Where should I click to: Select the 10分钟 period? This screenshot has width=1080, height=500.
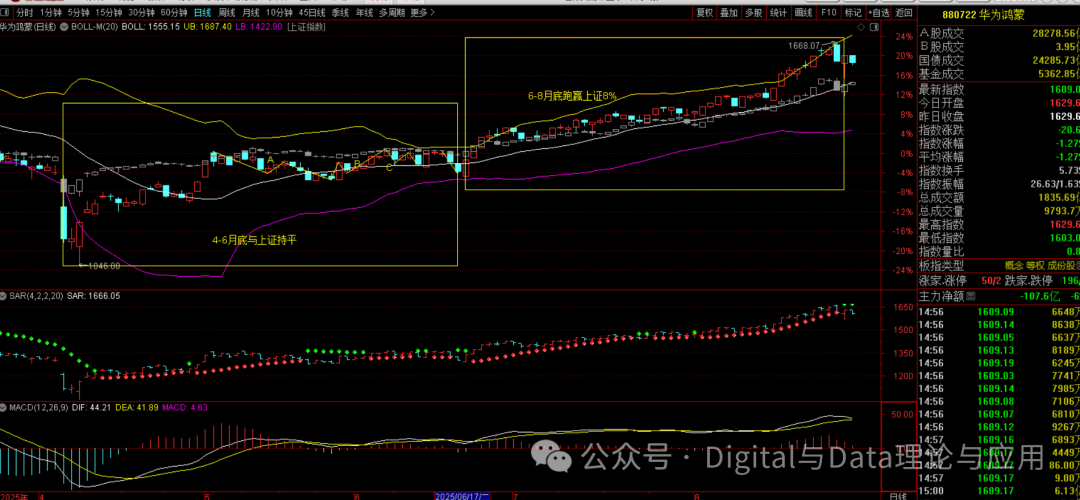coord(280,12)
